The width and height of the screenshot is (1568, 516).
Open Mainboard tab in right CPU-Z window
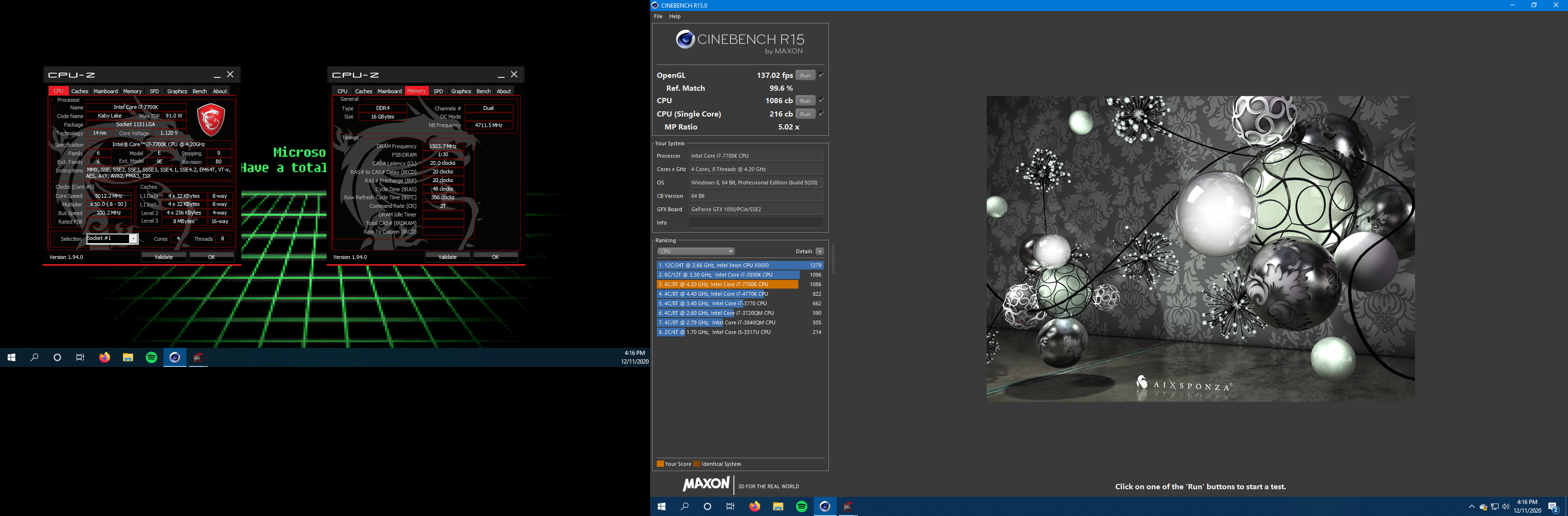point(390,91)
